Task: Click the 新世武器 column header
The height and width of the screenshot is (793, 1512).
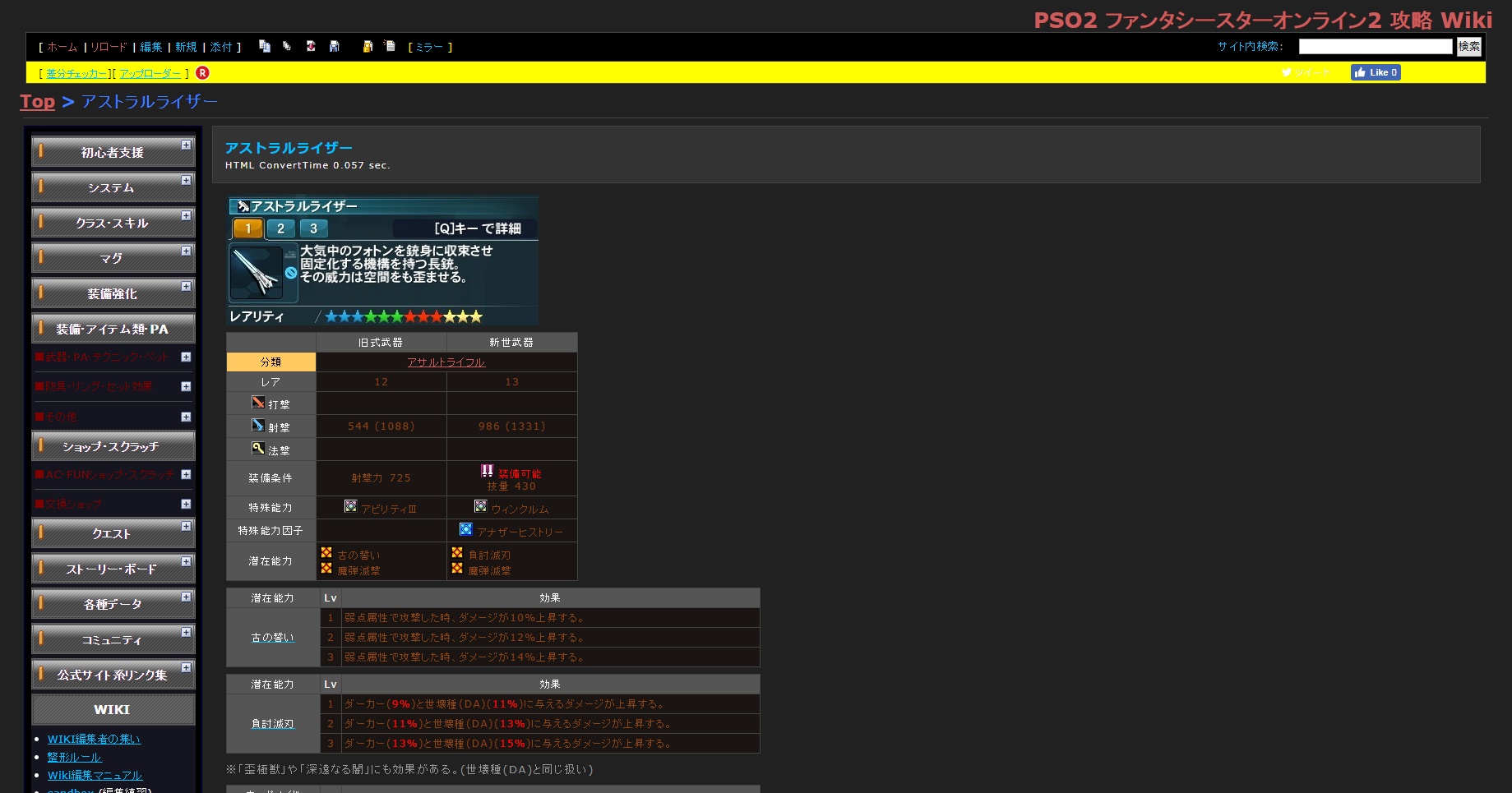Action: [512, 342]
